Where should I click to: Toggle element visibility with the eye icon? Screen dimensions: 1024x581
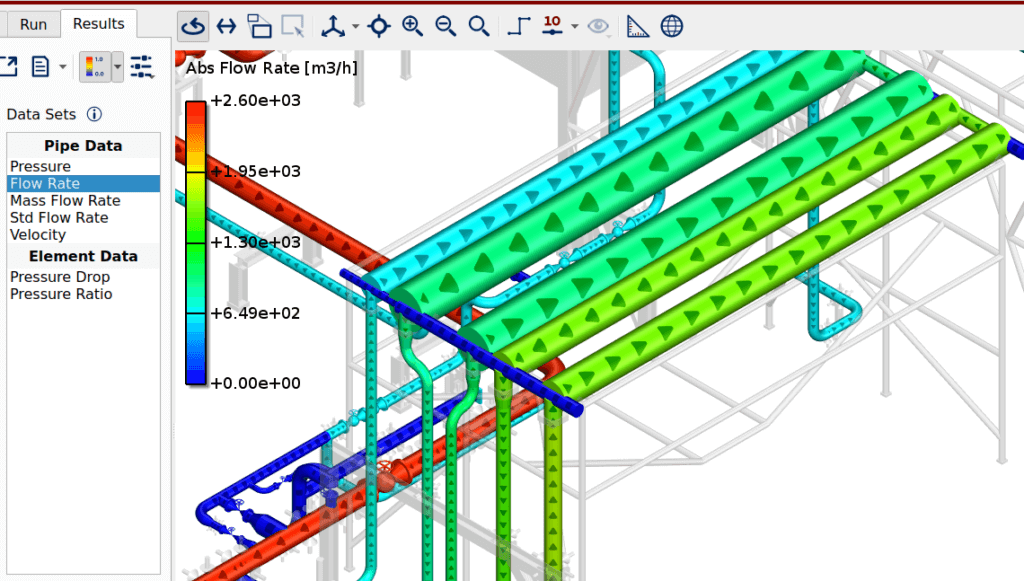tap(597, 26)
